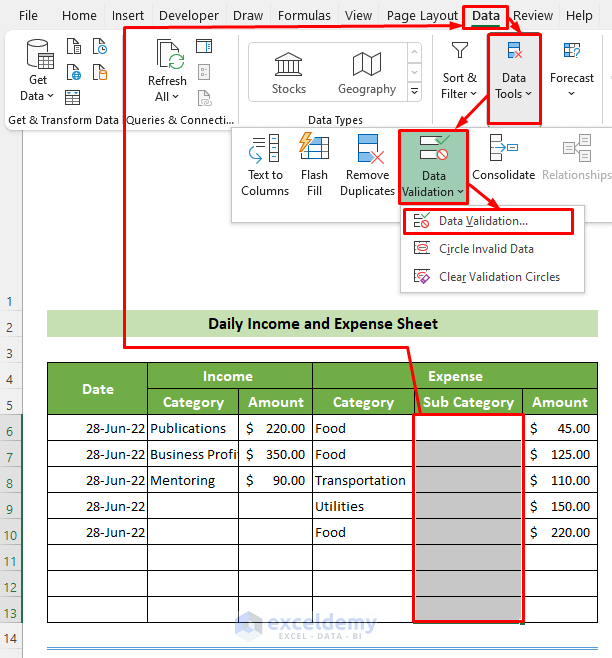Viewport: 612px width, 658px height.
Task: Switch to the Insert tab
Action: click(128, 16)
